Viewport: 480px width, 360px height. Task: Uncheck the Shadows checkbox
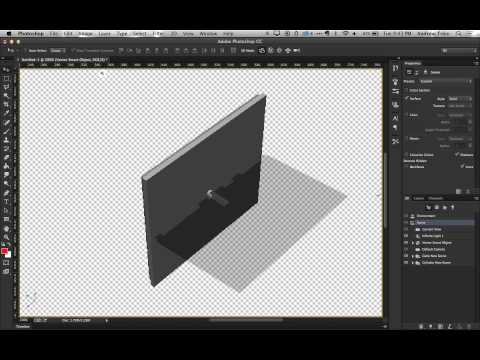(457, 155)
